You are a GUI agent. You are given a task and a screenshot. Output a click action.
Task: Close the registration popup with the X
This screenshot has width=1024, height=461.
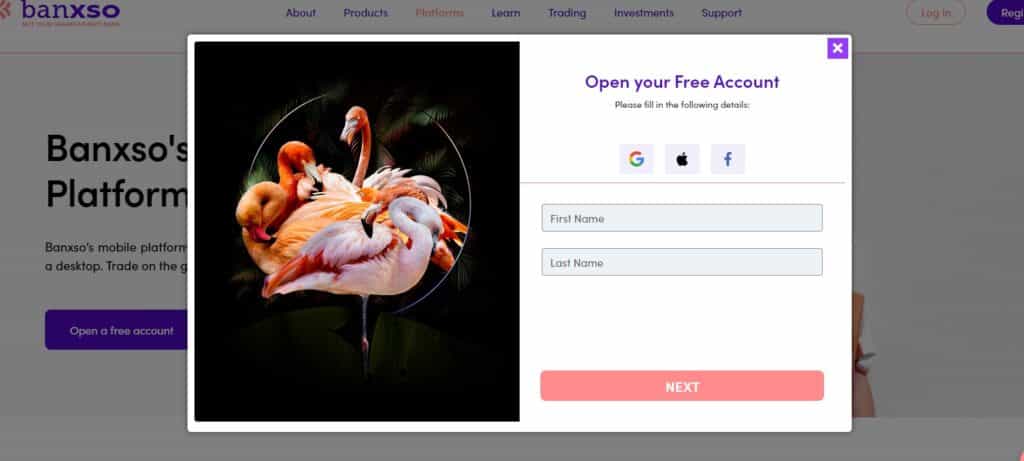(837, 48)
